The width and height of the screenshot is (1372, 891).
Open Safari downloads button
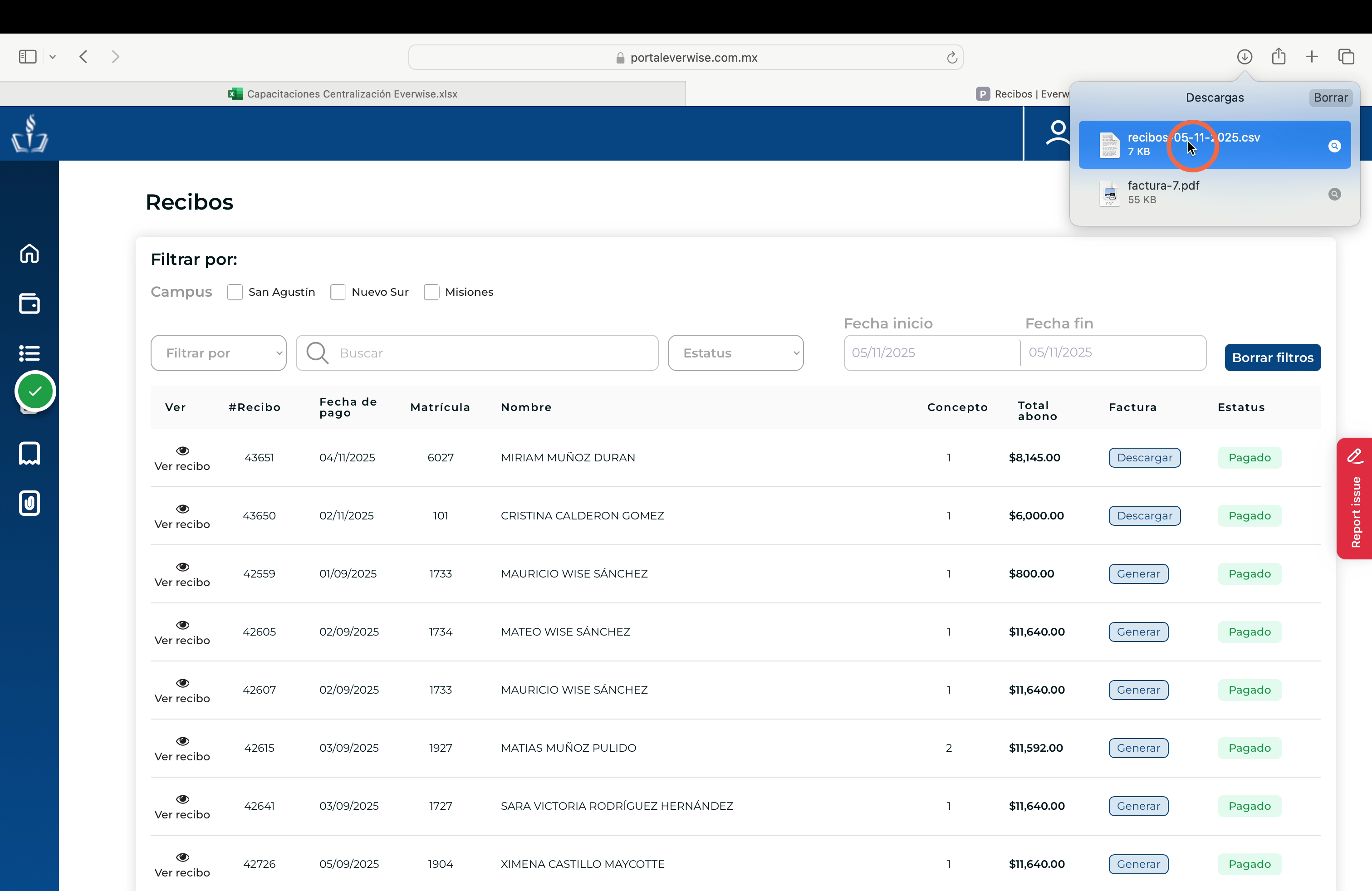click(x=1245, y=56)
